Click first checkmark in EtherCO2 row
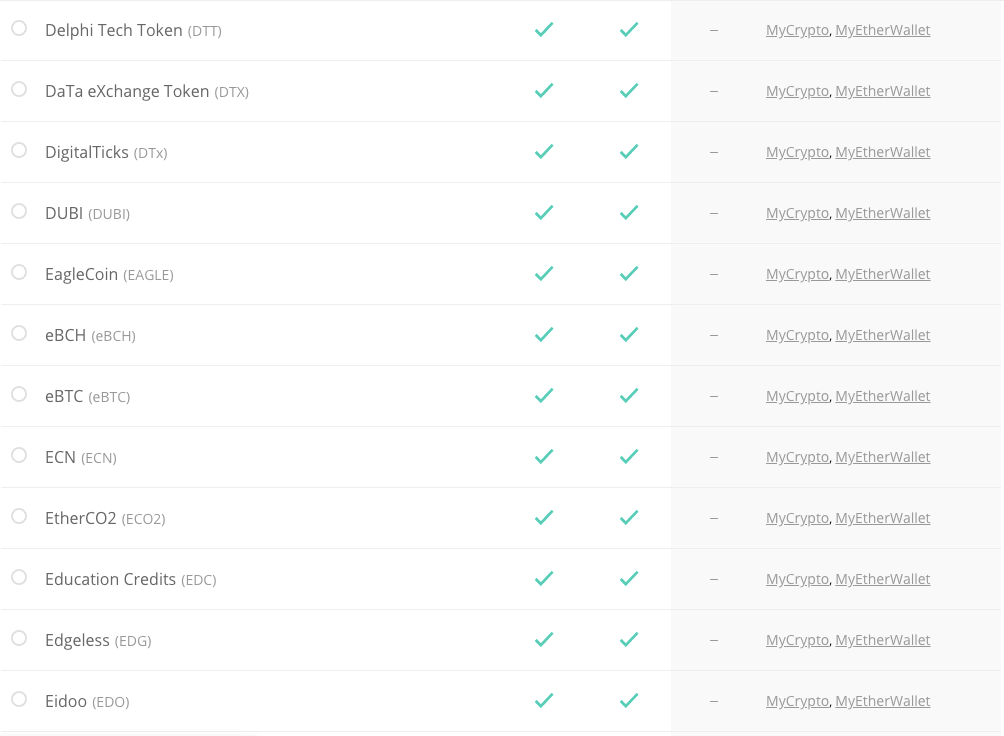 (544, 517)
